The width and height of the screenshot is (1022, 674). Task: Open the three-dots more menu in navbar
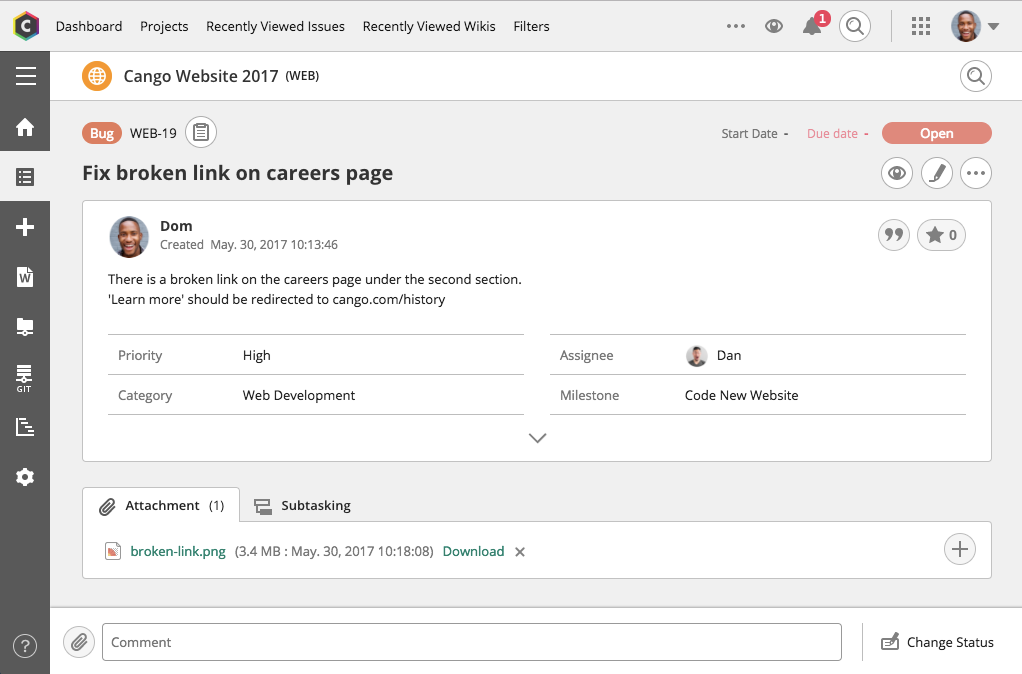tap(736, 27)
